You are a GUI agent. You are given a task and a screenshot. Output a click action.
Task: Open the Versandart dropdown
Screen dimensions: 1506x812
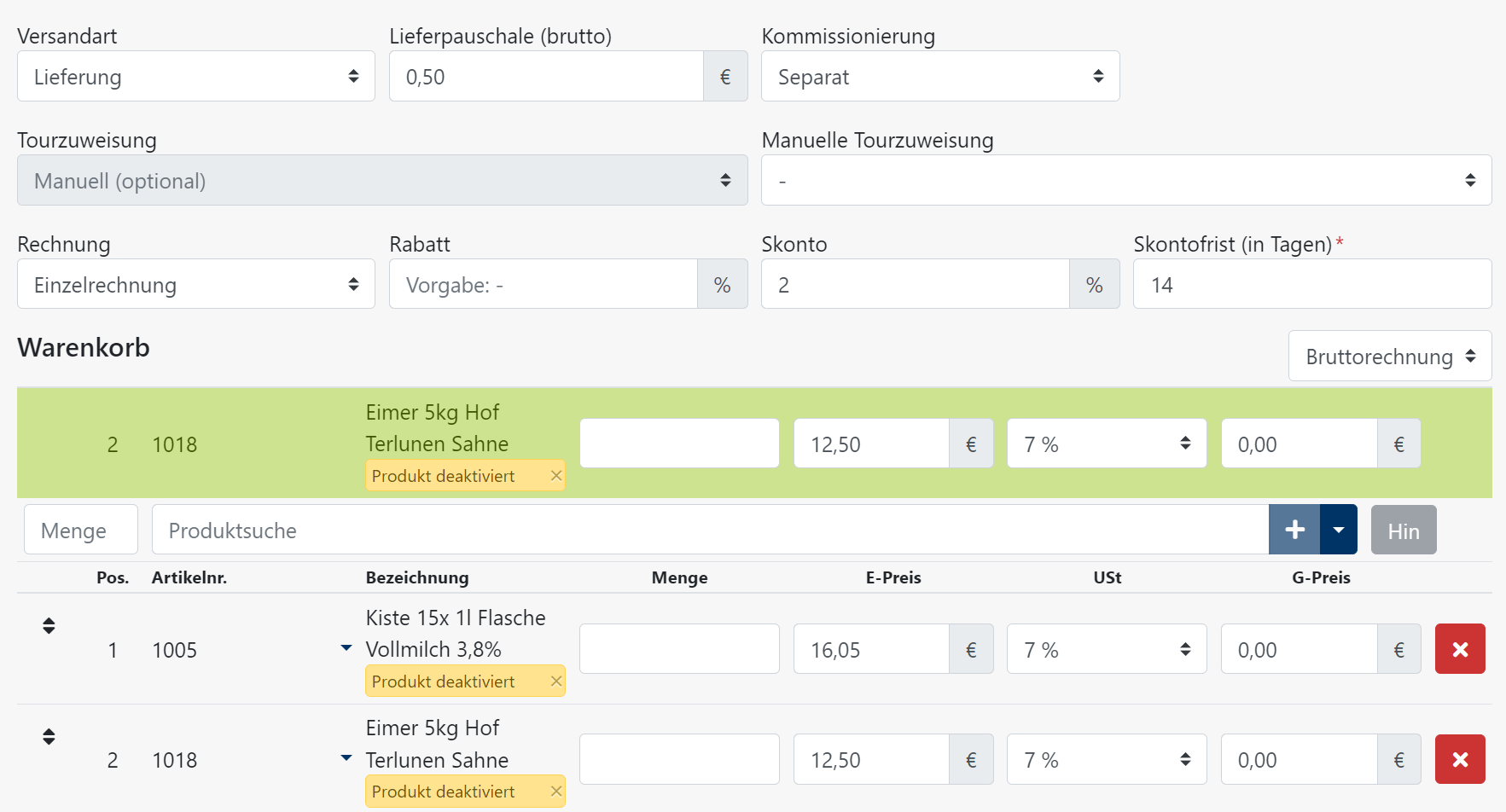point(196,76)
